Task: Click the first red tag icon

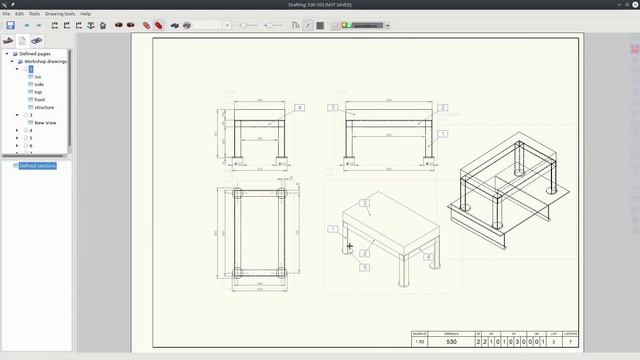Action: (147, 25)
